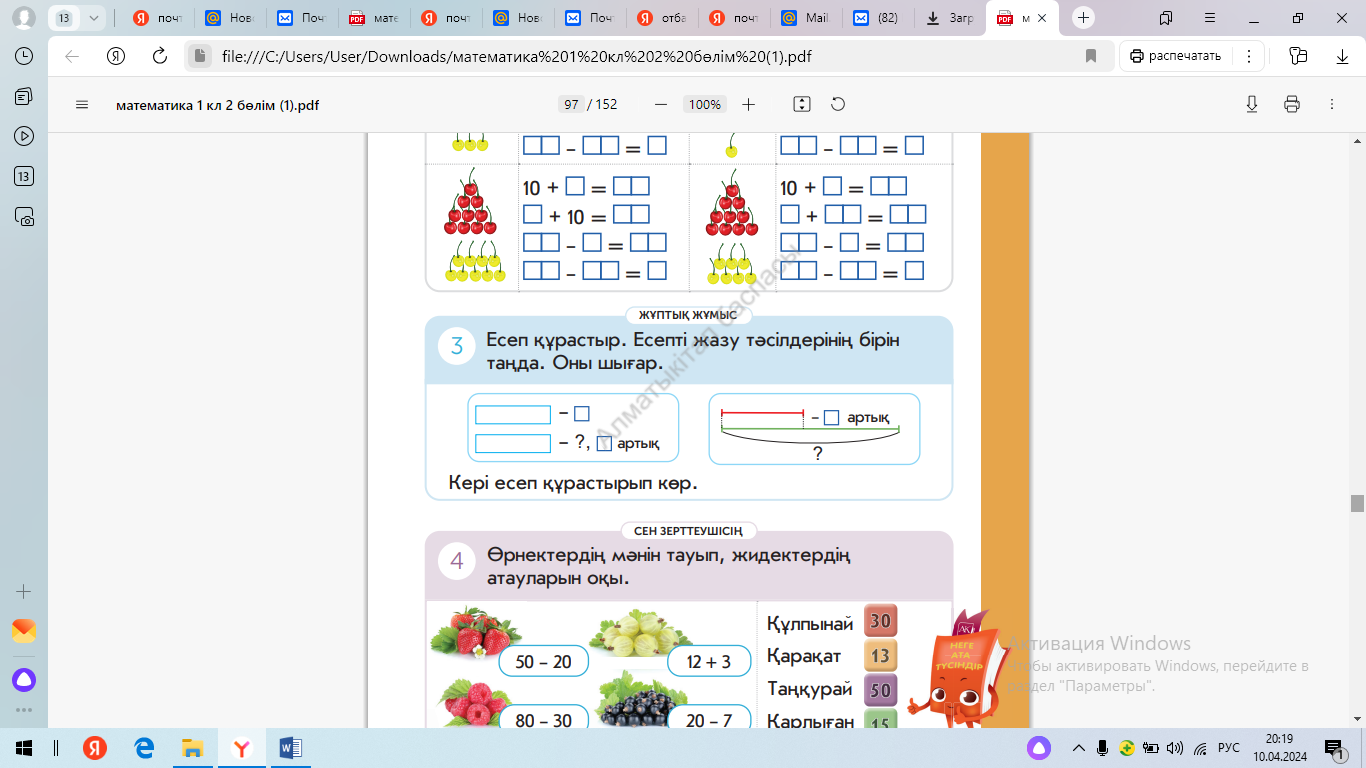Screen dimensions: 1366x768
Task: Open options dots next to распечатать
Action: pyautogui.click(x=1250, y=56)
